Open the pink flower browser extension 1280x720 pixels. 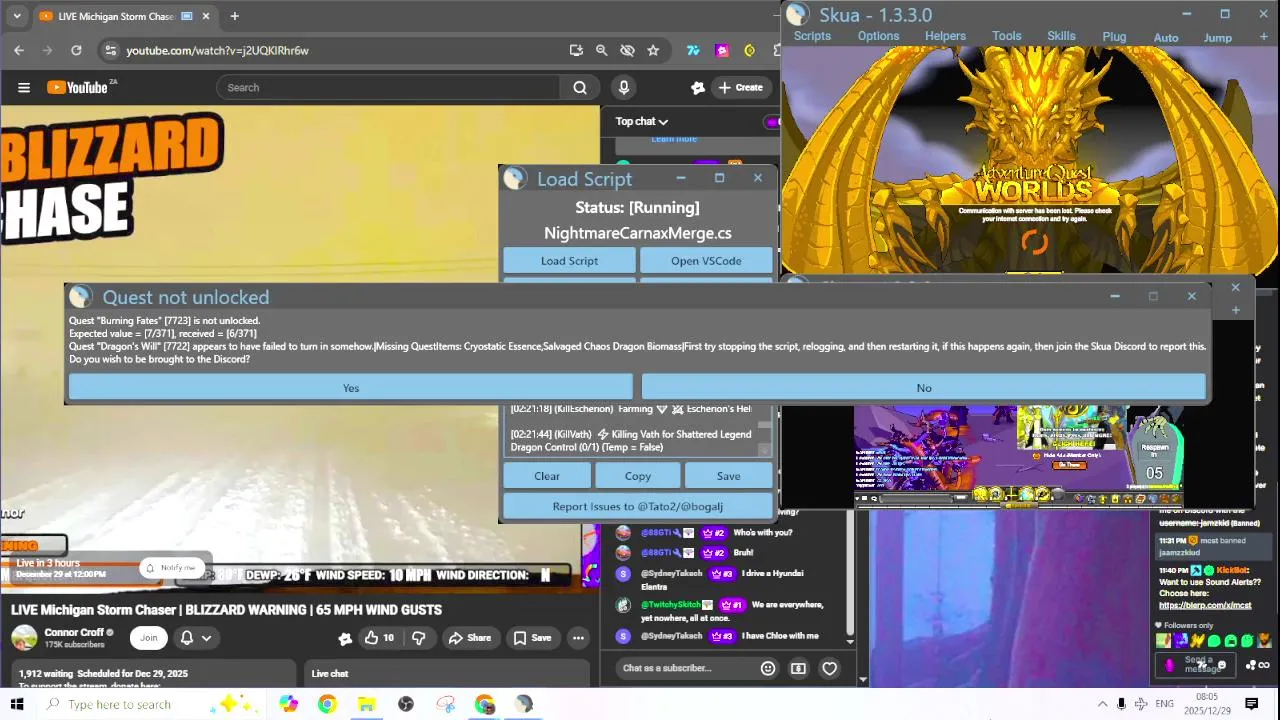click(722, 50)
